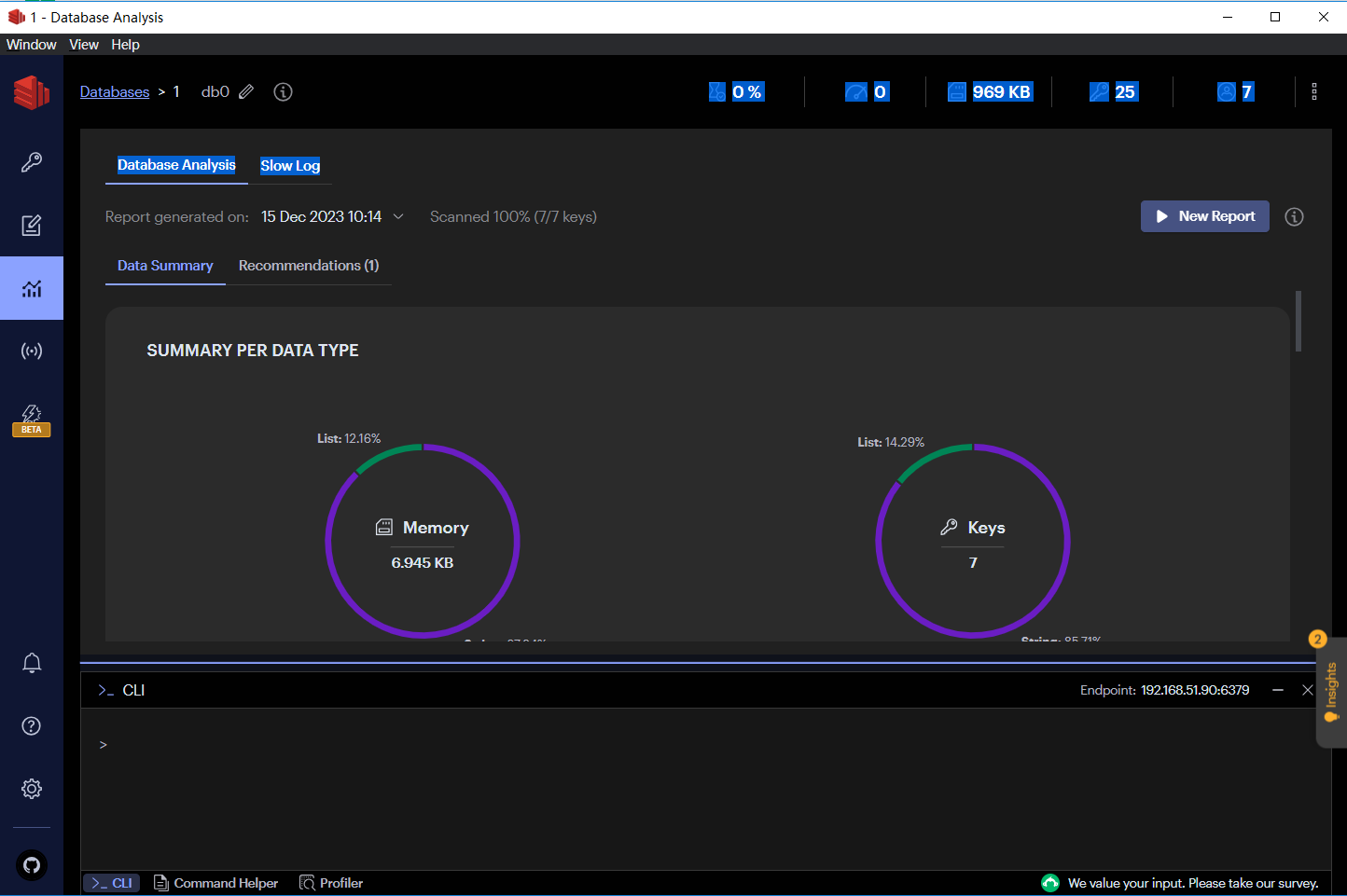Minimize the CLI panel
The height and width of the screenshot is (896, 1347).
[1278, 690]
